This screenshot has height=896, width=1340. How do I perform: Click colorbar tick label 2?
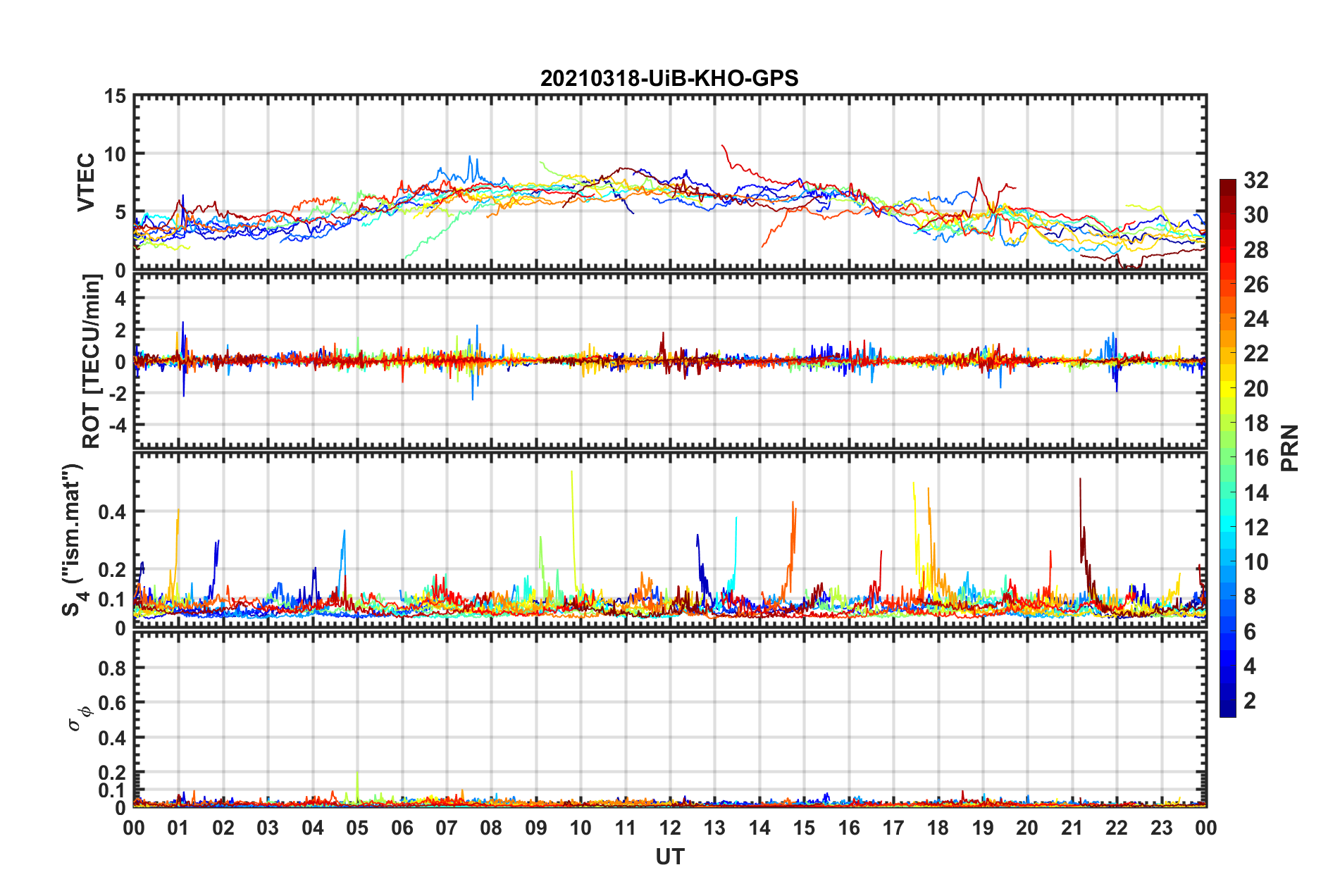click(x=1250, y=700)
